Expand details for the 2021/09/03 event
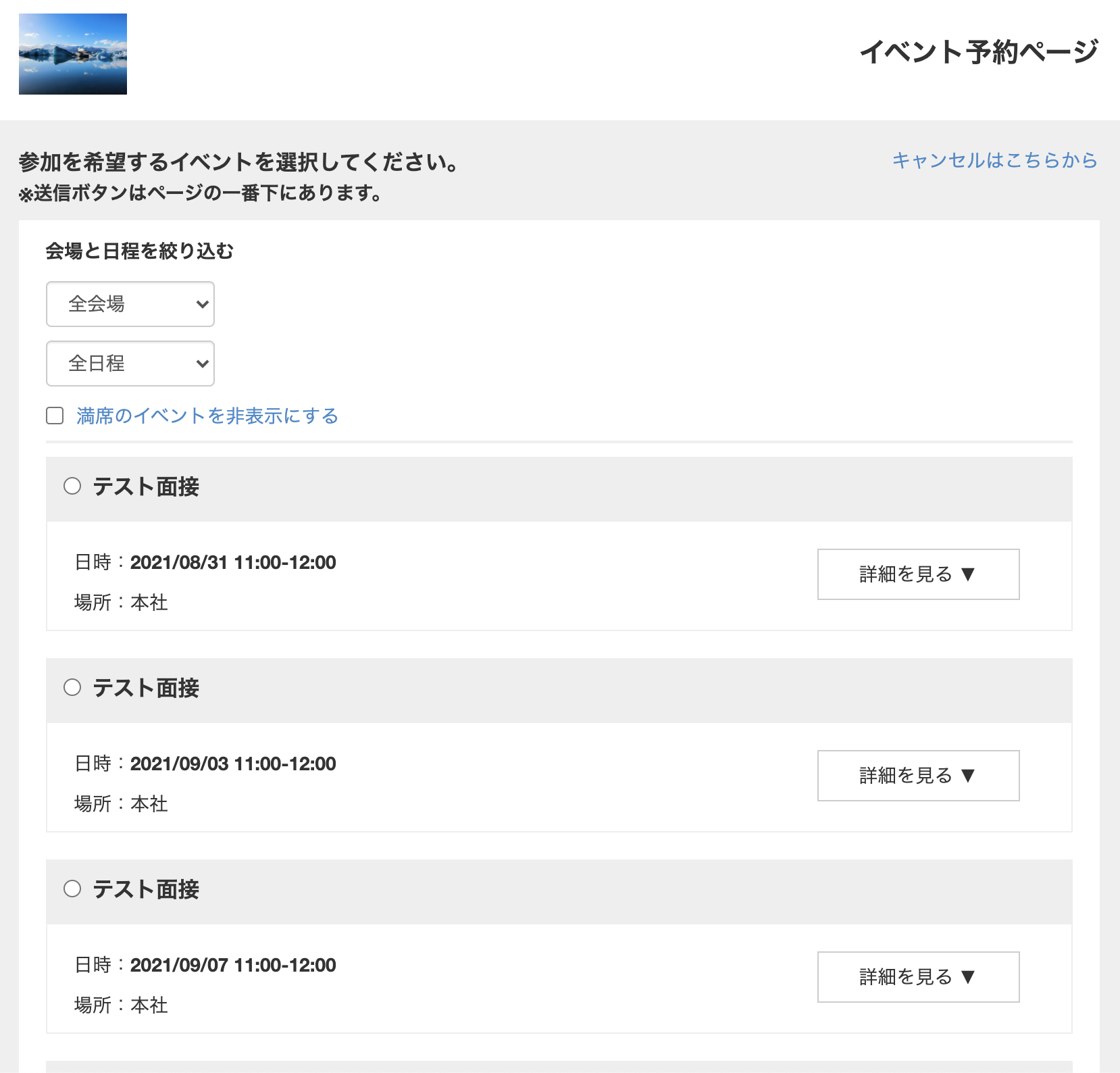The width and height of the screenshot is (1120, 1073). [917, 776]
